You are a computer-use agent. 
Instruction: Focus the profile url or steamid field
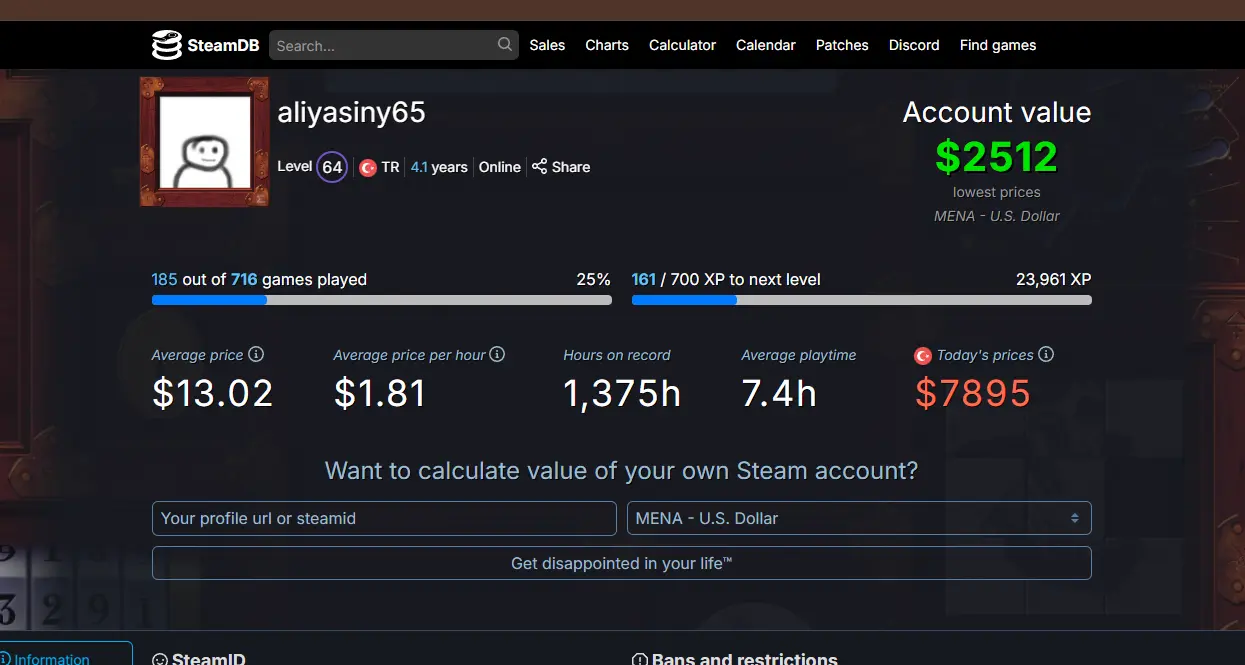click(384, 518)
